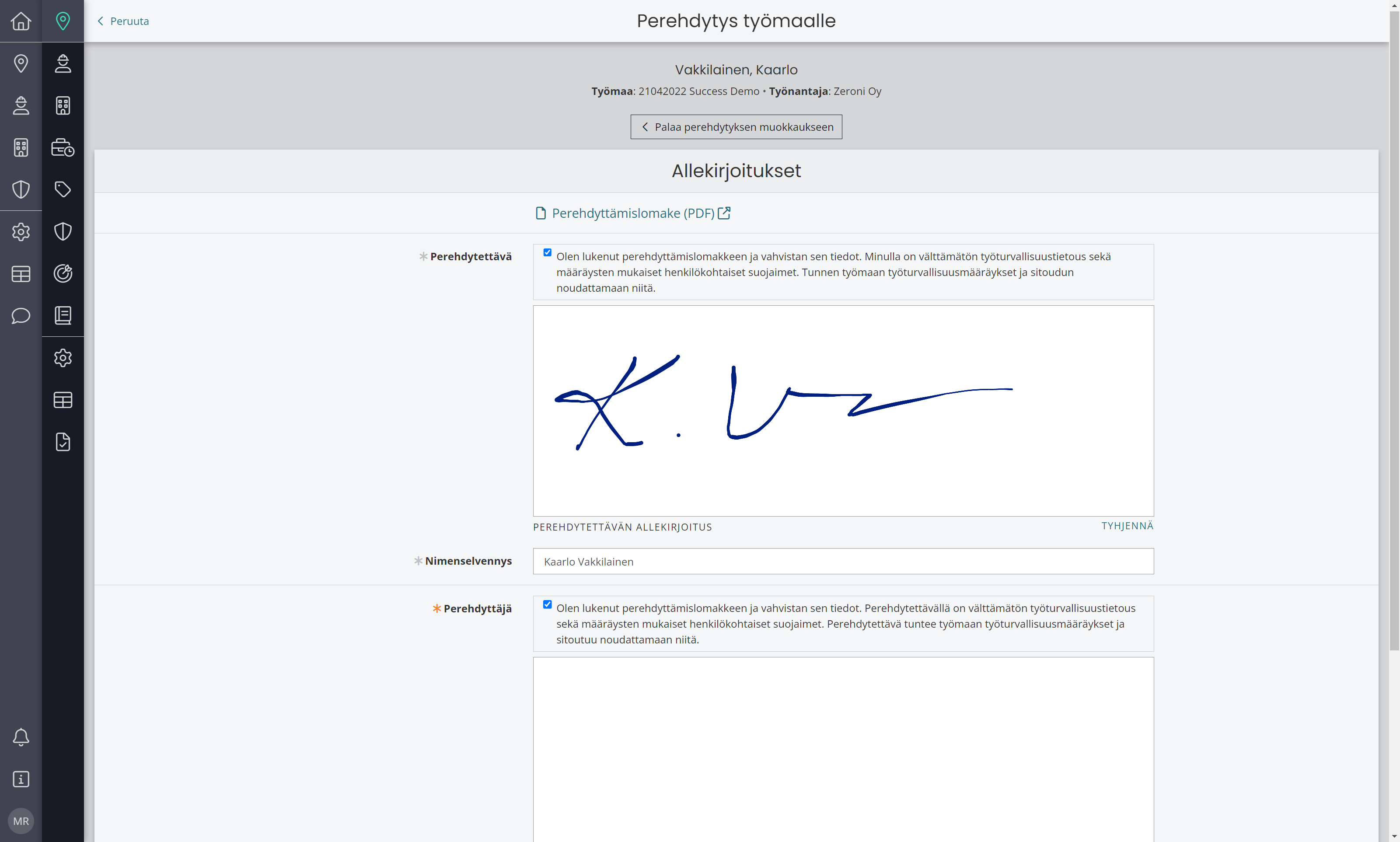Screen dimensions: 1400x842
Task: Click the Perehdytettävä signature canvas
Action: (844, 411)
